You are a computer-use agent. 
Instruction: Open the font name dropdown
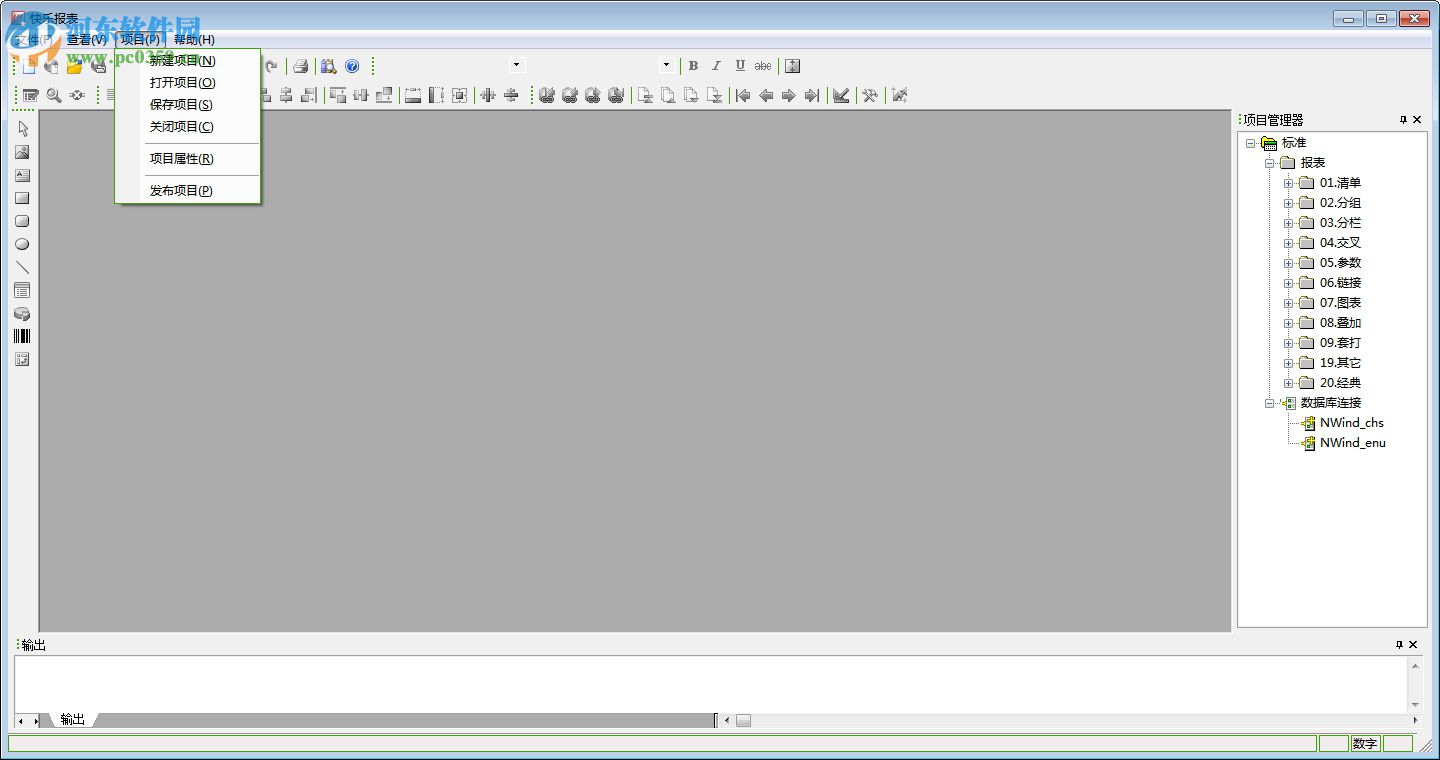(x=516, y=65)
